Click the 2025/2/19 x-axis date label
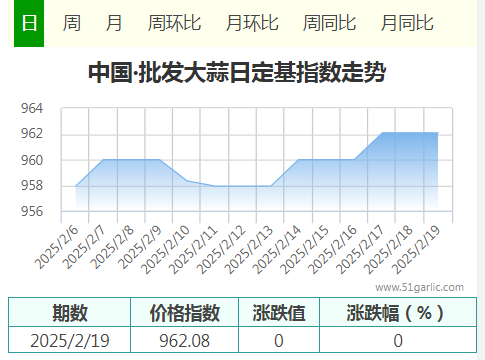This screenshot has width=485, height=360. click(416, 249)
